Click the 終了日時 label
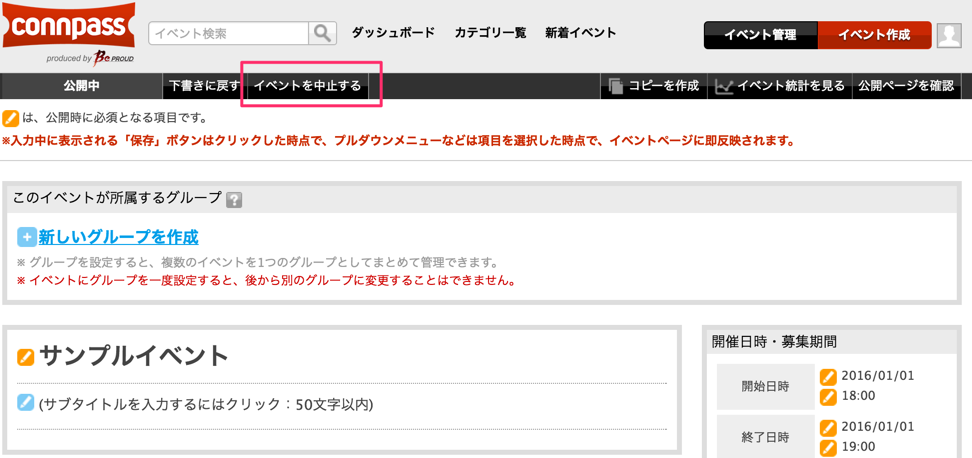The height and width of the screenshot is (458, 972). pos(766,438)
